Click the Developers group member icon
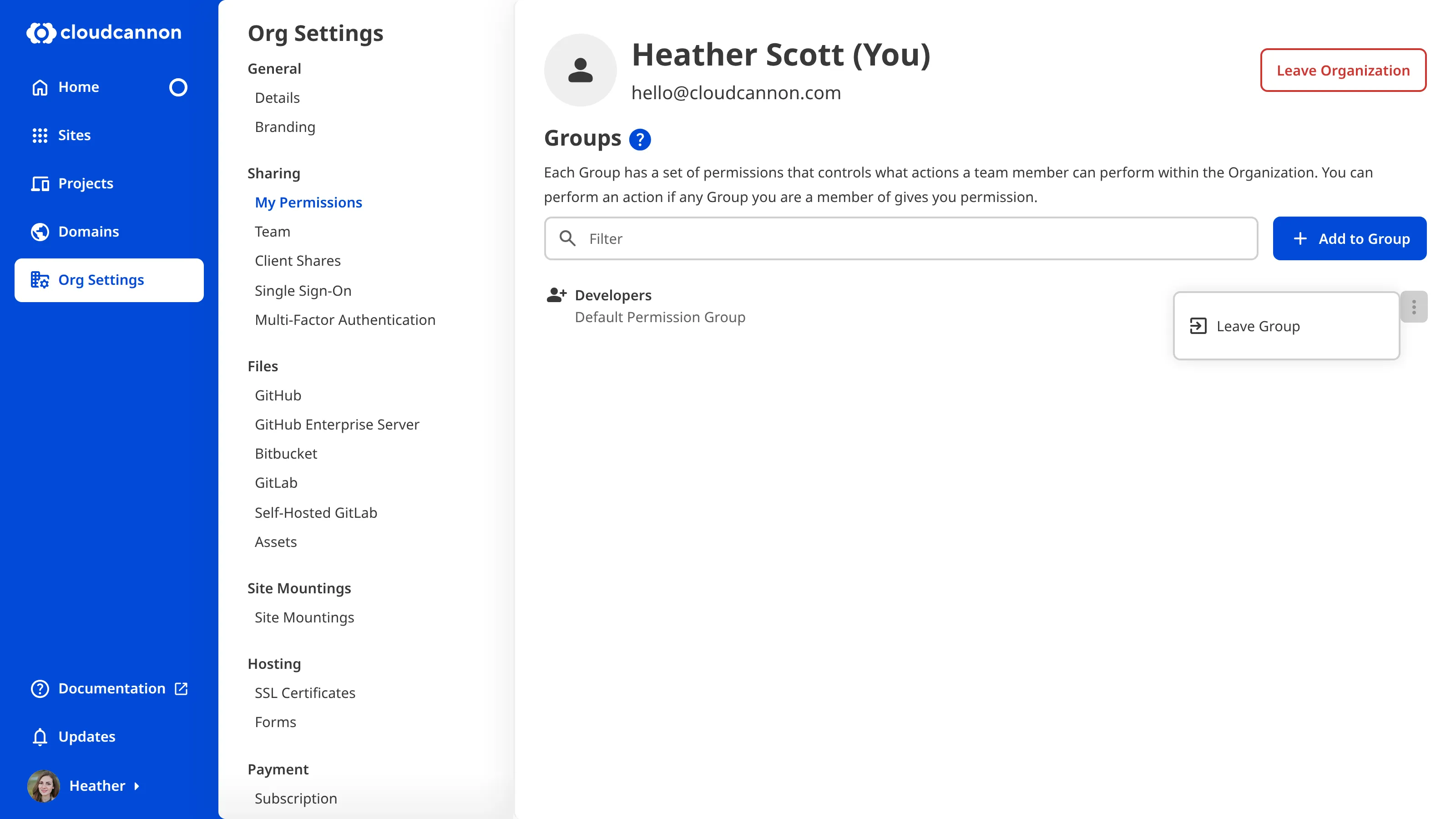 [x=556, y=295]
